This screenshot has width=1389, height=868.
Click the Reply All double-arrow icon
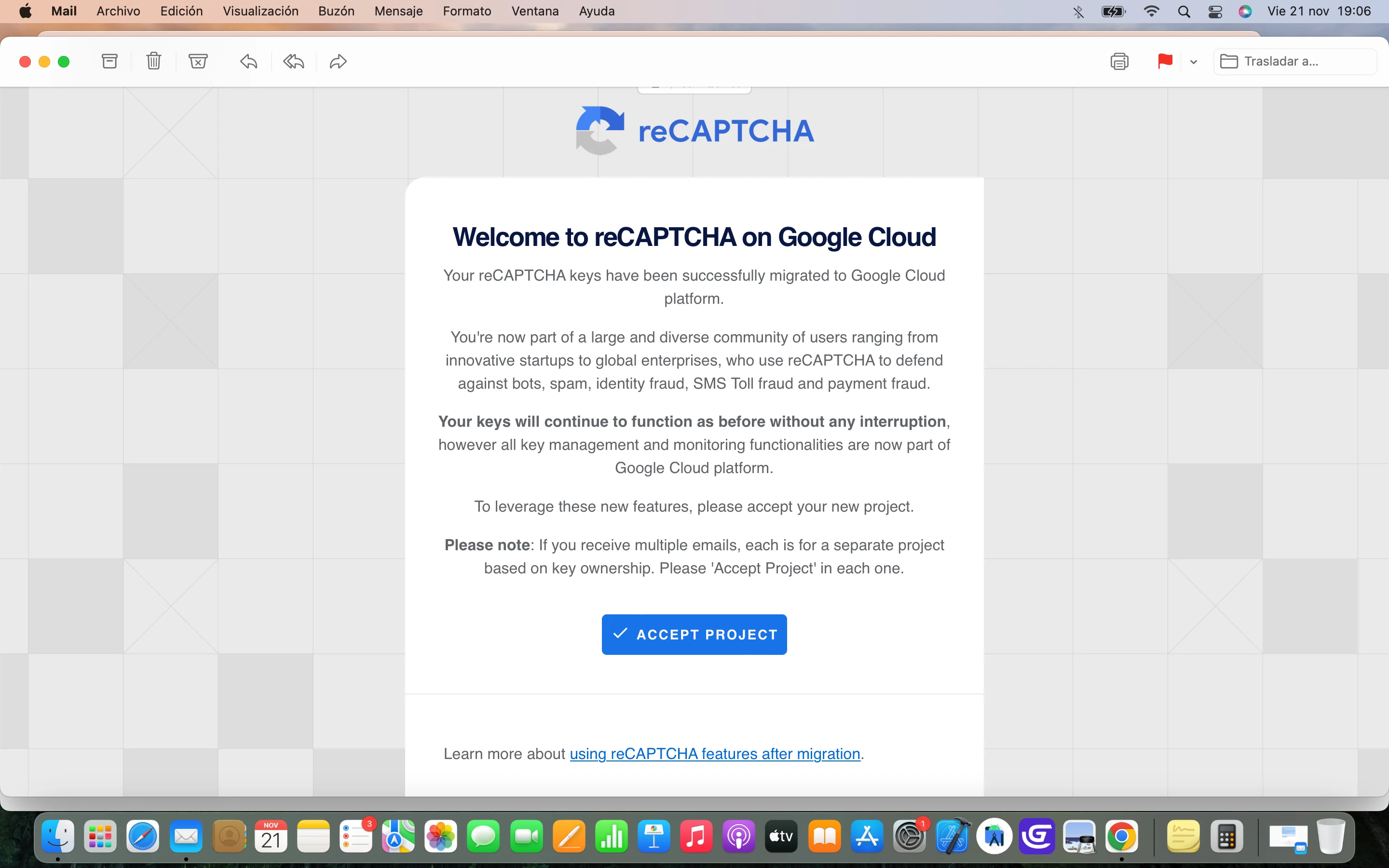[293, 61]
